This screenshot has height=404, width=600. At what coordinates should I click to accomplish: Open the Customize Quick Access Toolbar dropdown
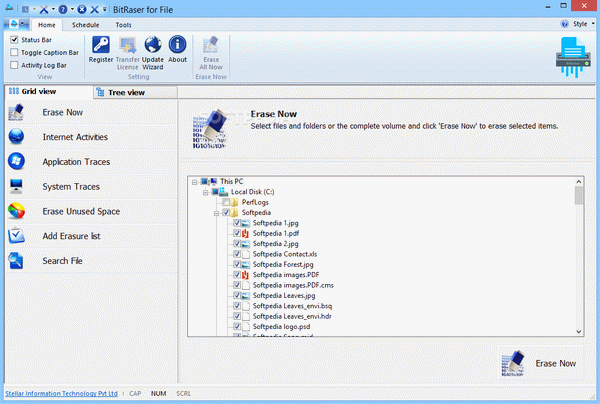click(x=104, y=9)
